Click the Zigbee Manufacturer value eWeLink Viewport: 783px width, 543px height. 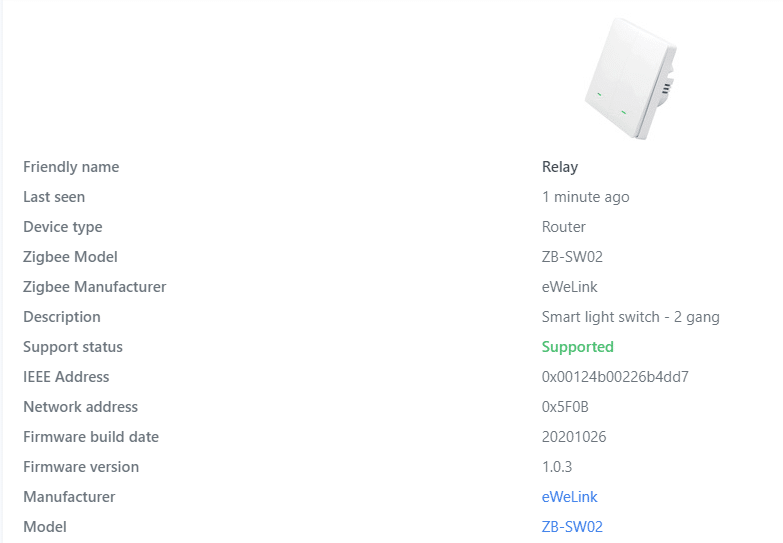click(569, 287)
